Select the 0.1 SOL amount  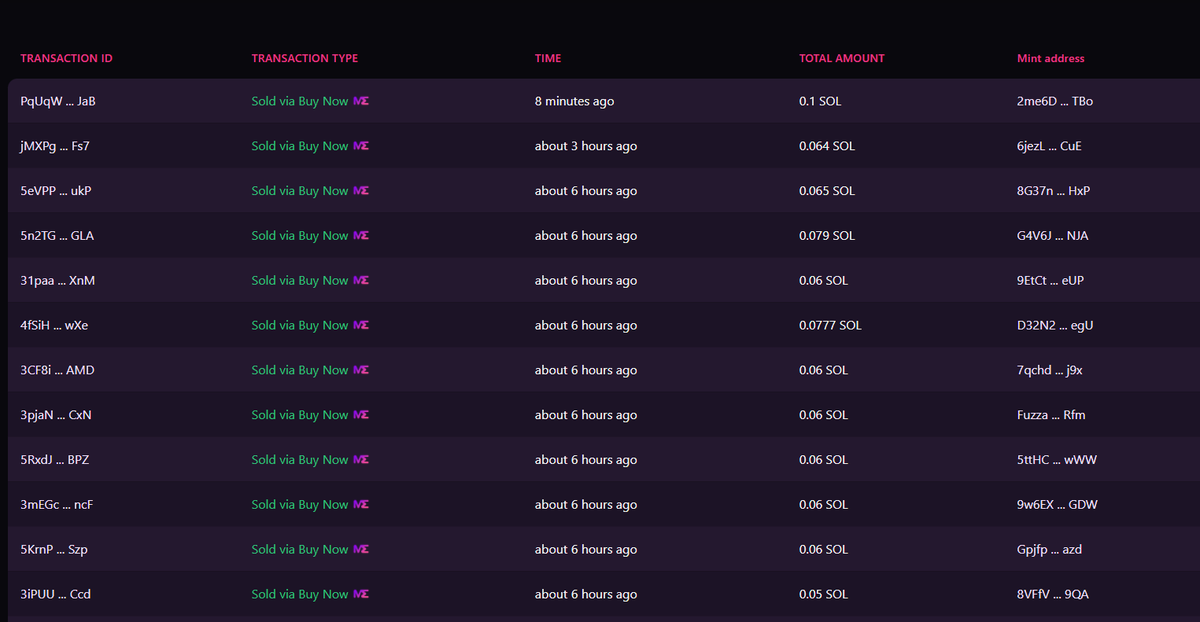click(821, 102)
